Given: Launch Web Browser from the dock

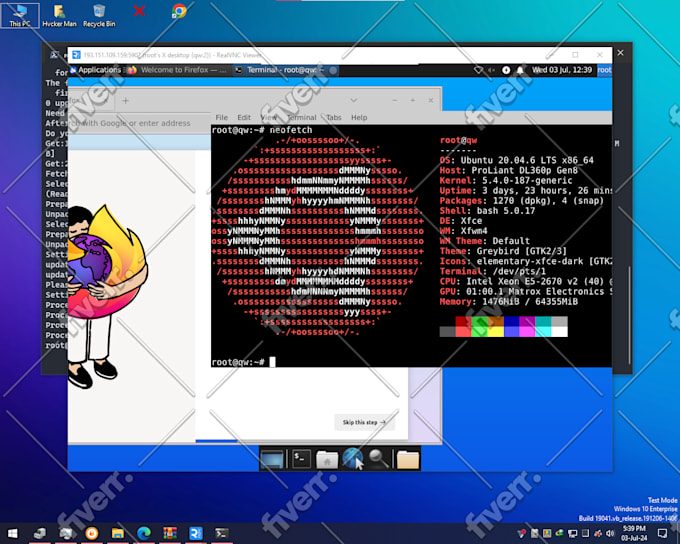Looking at the screenshot, I should (x=352, y=459).
